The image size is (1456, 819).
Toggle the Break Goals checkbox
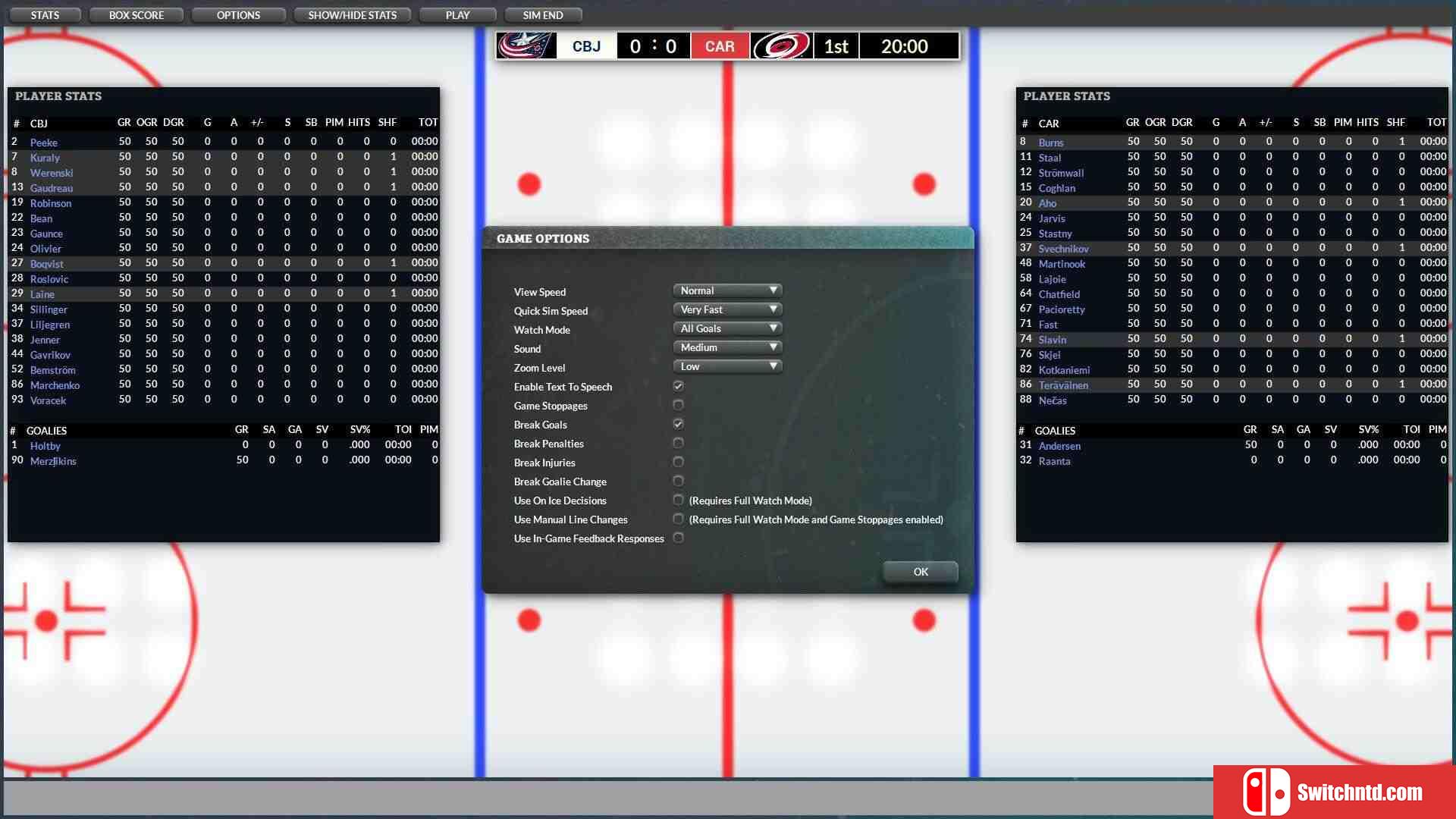[x=678, y=423]
